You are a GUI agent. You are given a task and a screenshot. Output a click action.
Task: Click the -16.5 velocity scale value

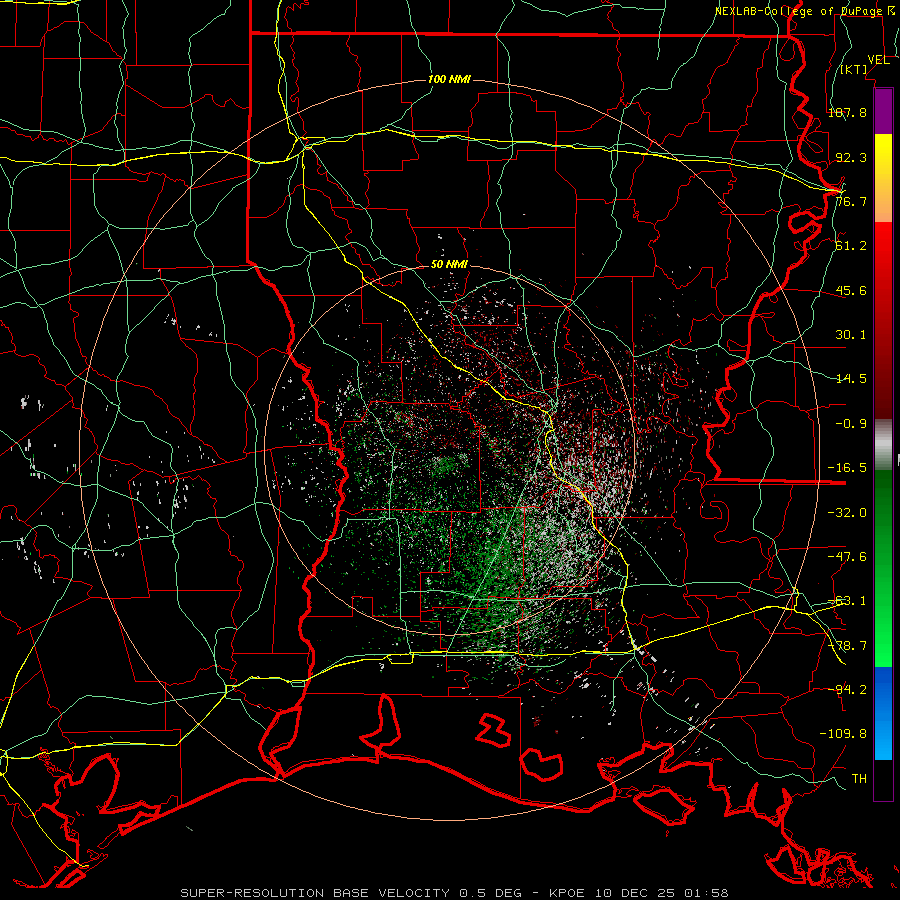[847, 468]
